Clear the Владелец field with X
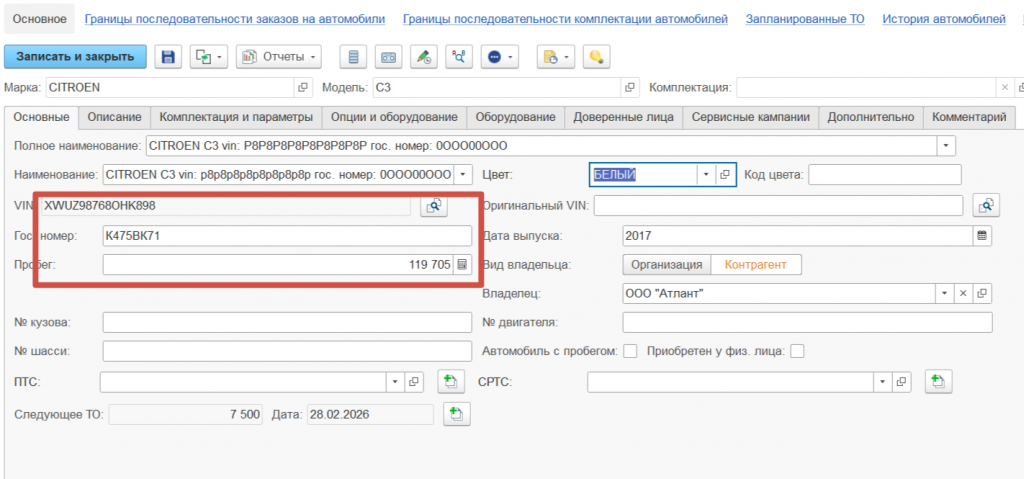The width and height of the screenshot is (1024, 479). tap(963, 294)
